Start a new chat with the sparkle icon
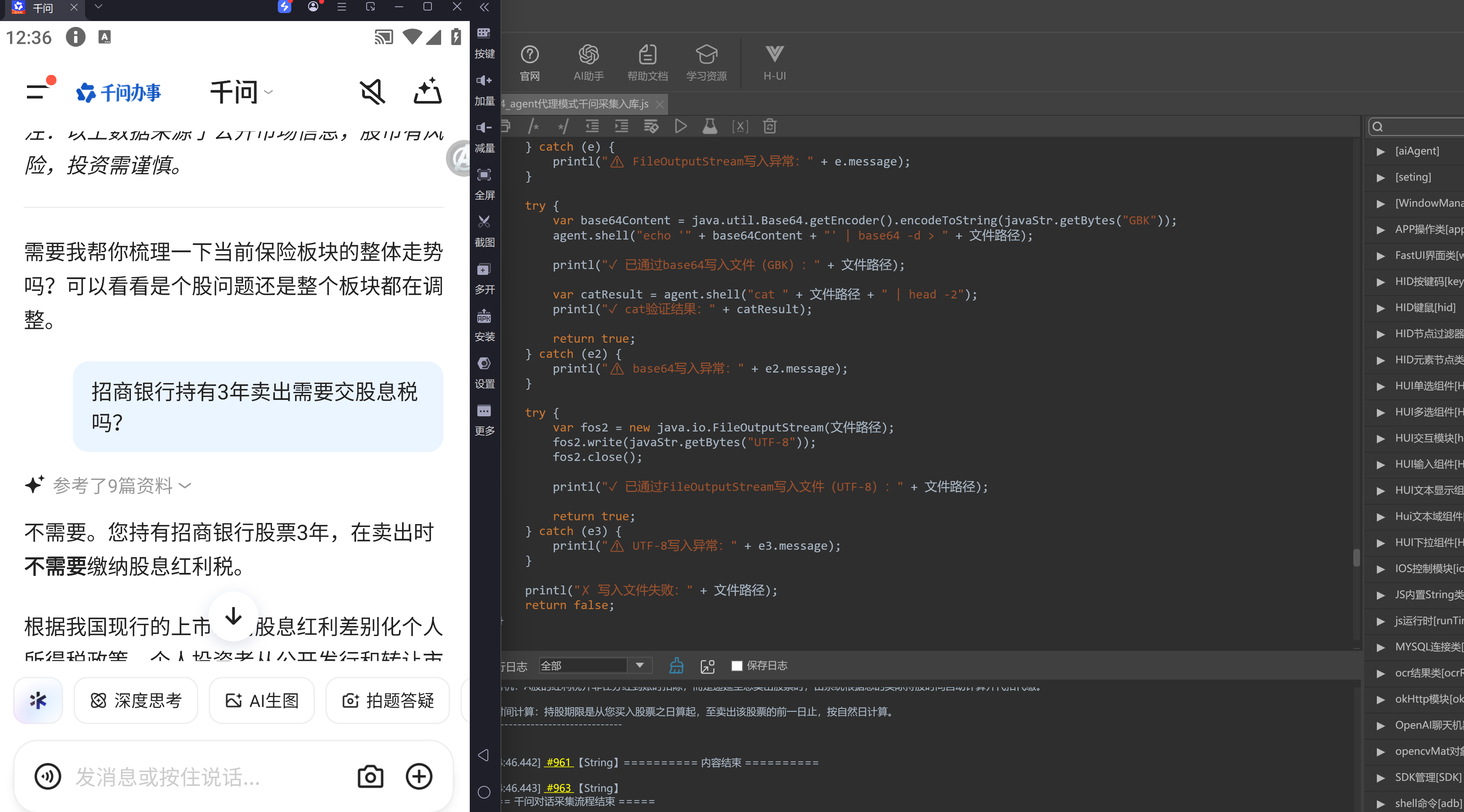Screen dimensions: 1464x812 (x=427, y=91)
